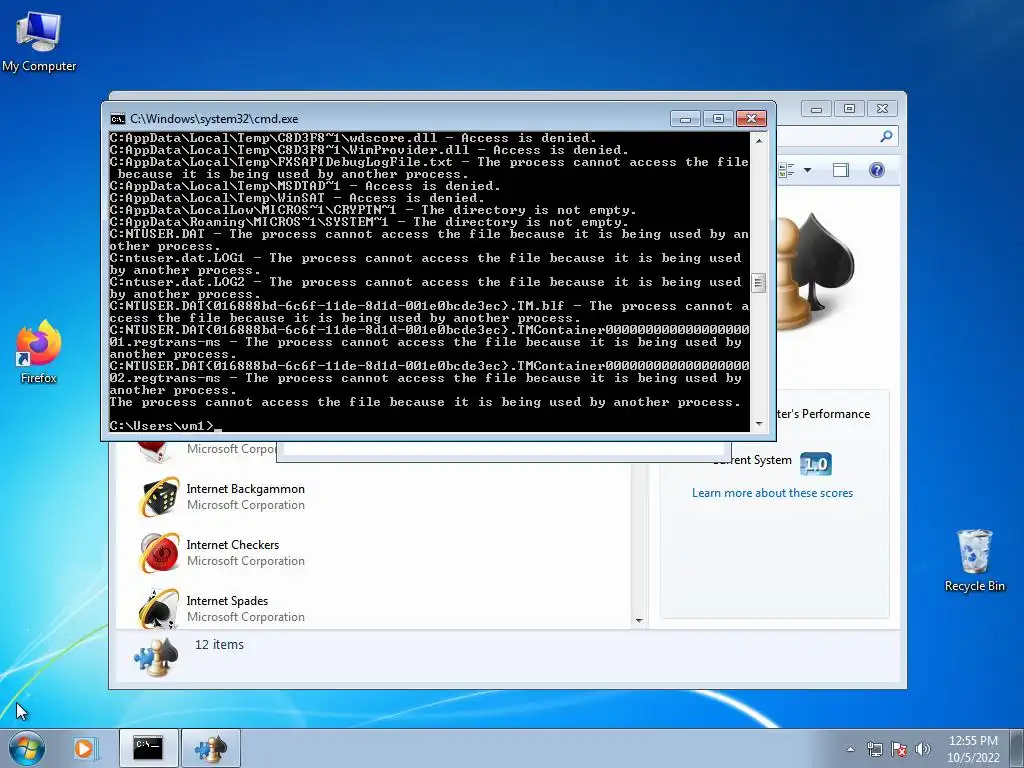
Task: Open Action Center flag tray icon
Action: tap(899, 749)
